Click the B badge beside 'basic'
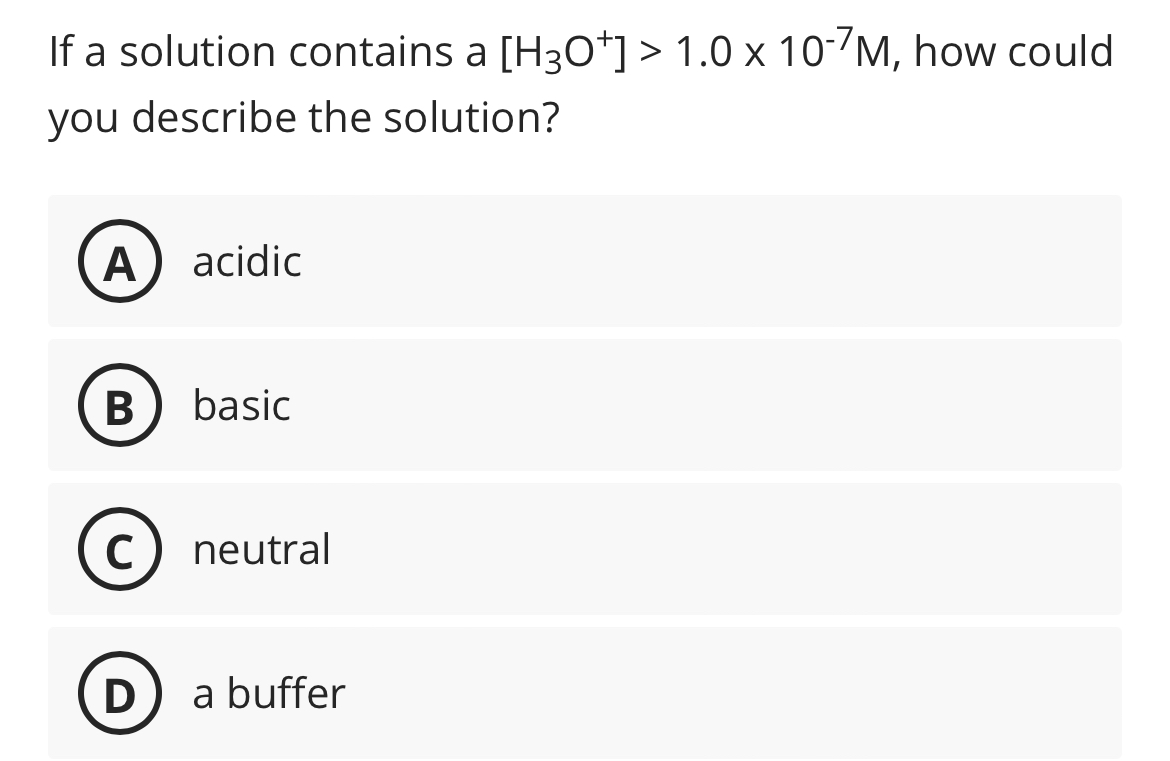The height and width of the screenshot is (761, 1170). point(119,405)
